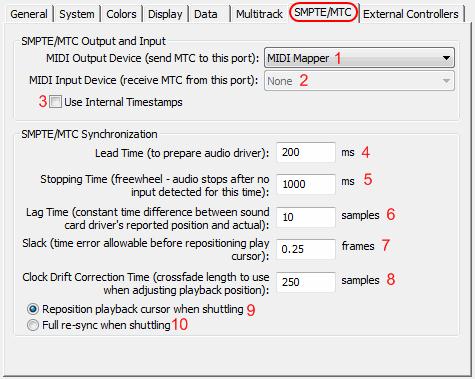Open the MIDI Input Device None dropdown
The height and width of the screenshot is (379, 475).
coord(359,81)
